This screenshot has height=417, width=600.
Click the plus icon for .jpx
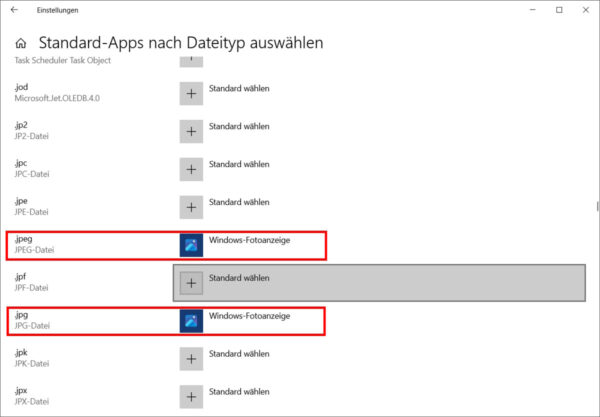click(191, 396)
